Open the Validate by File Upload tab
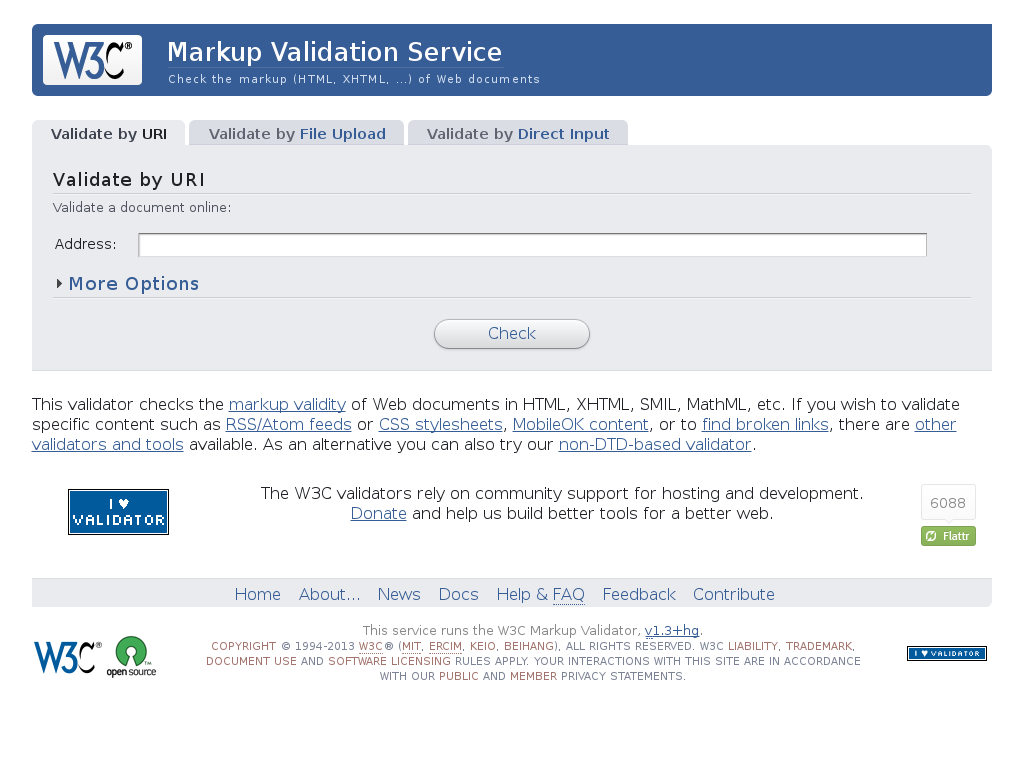 (x=297, y=134)
